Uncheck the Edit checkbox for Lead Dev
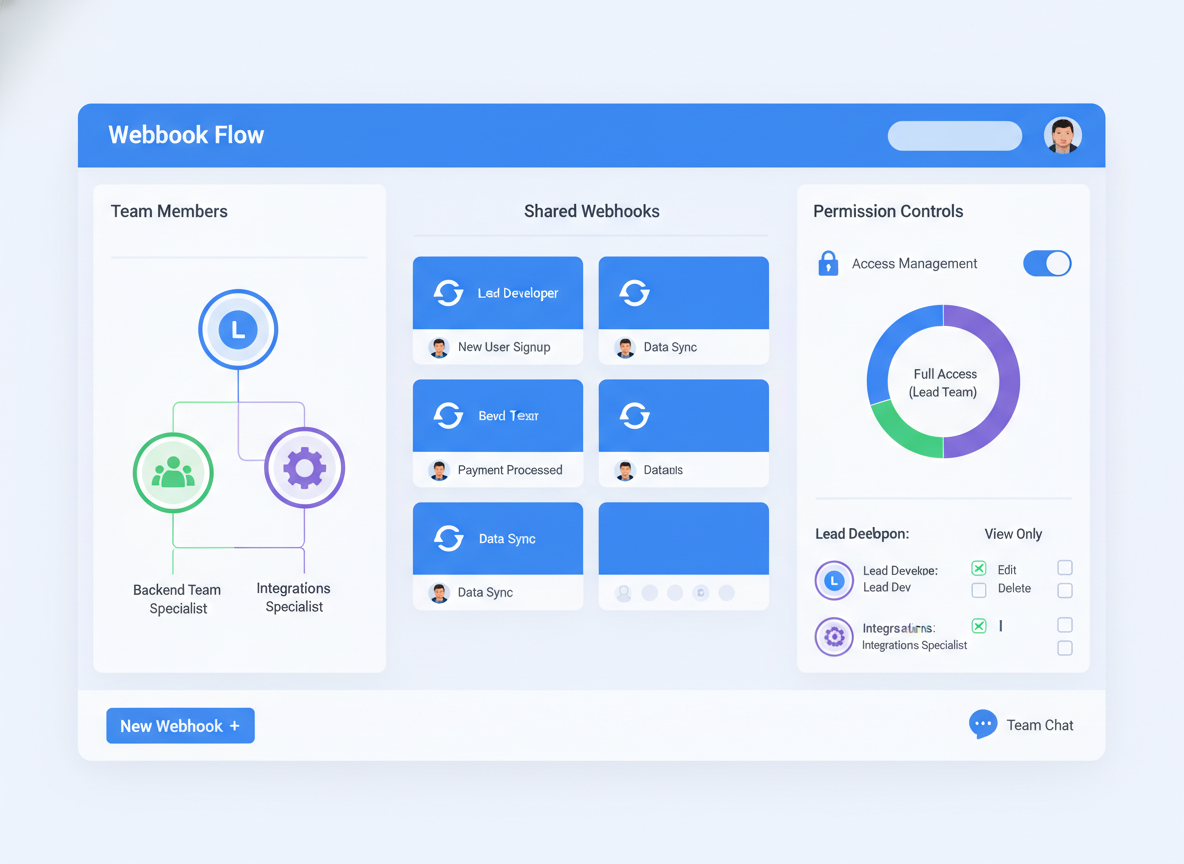 coord(979,568)
